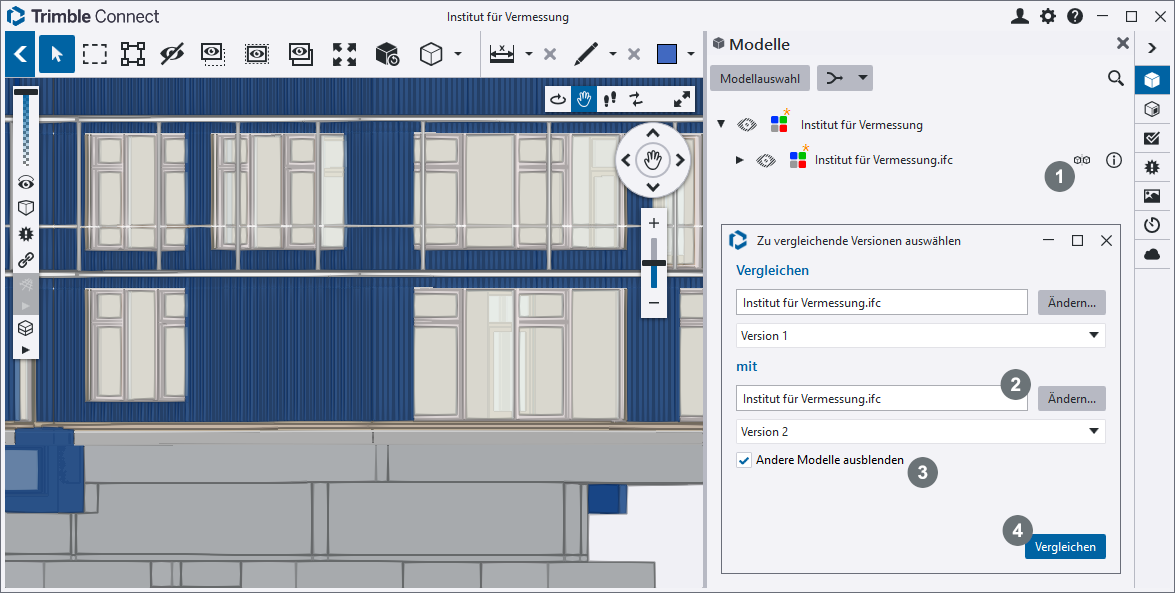Click the blue color swatch in toolbar
The height and width of the screenshot is (593, 1175).
point(667,54)
